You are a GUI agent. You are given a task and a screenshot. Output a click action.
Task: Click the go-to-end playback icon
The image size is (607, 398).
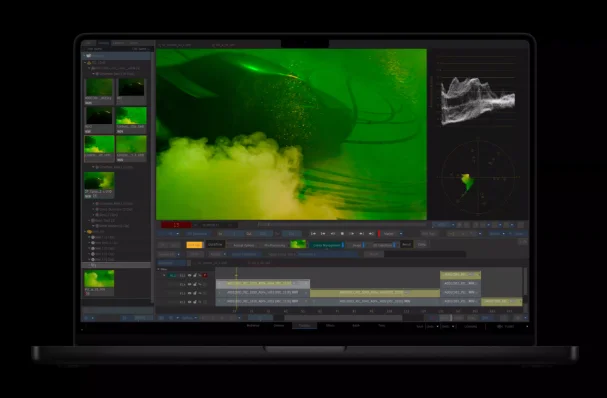pyautogui.click(x=371, y=233)
